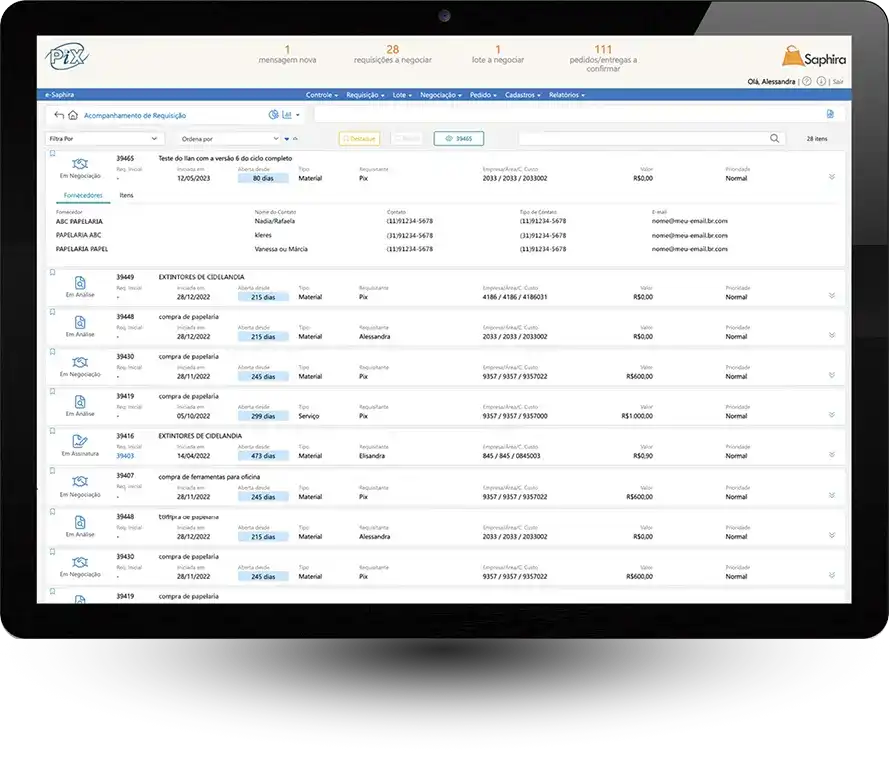Toggle bookmark flag on requisition 39465
Viewport: 890px width, 778px height.
click(52, 154)
